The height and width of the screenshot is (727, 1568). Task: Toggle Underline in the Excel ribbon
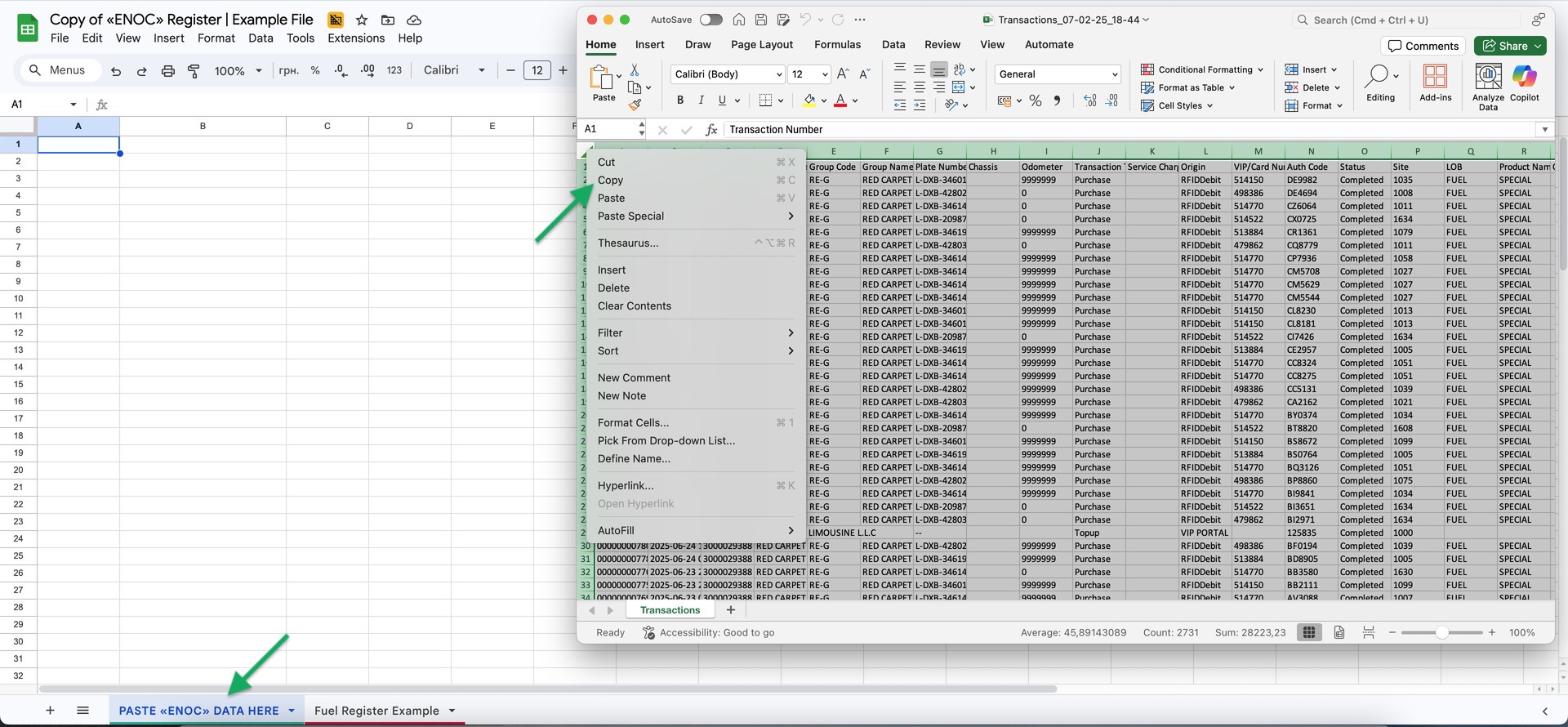tap(722, 100)
